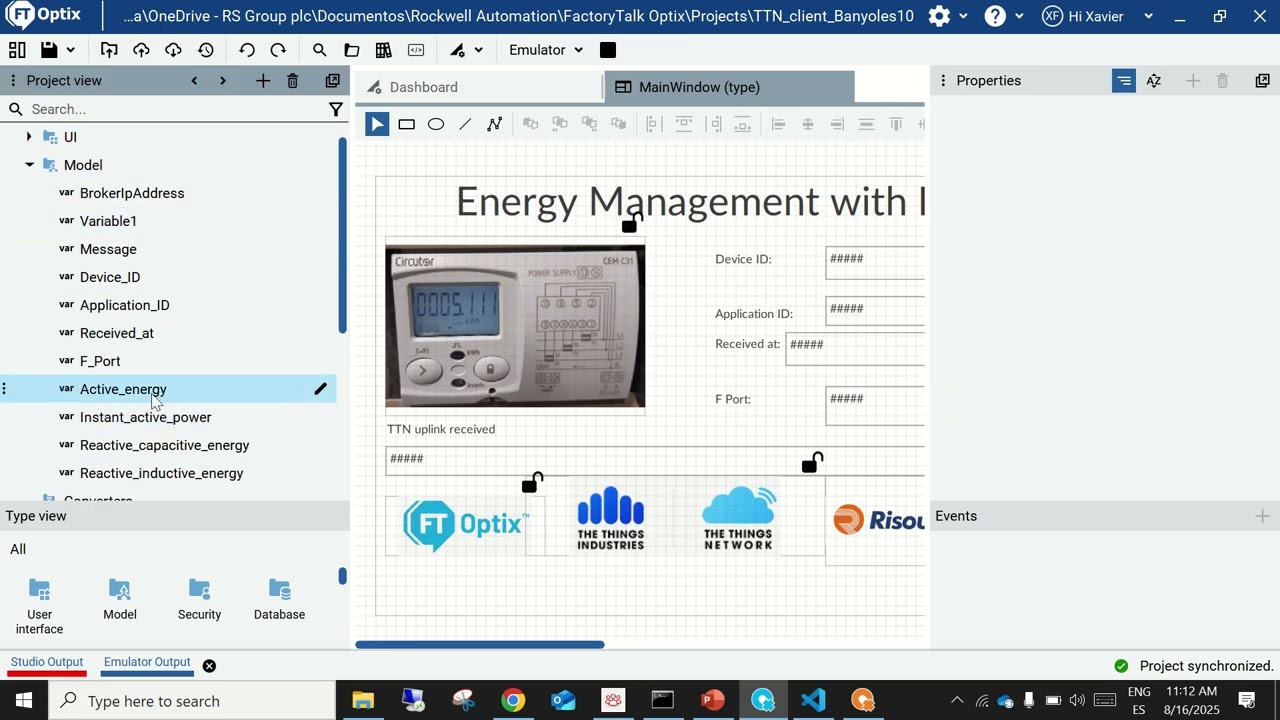Click the magnifier search icon in top toolbar

click(x=319, y=50)
